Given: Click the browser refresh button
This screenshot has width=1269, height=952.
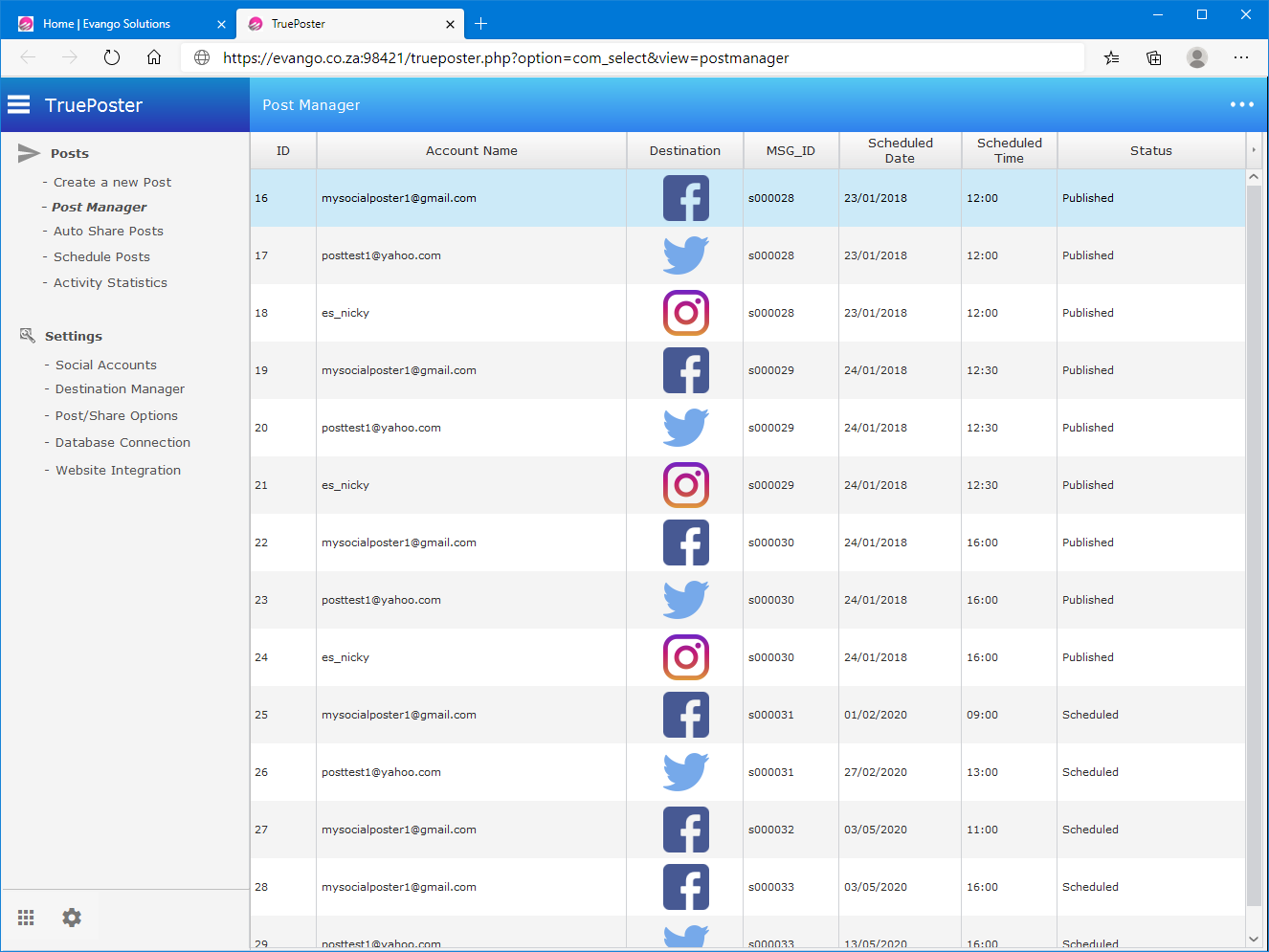Looking at the screenshot, I should (x=112, y=57).
